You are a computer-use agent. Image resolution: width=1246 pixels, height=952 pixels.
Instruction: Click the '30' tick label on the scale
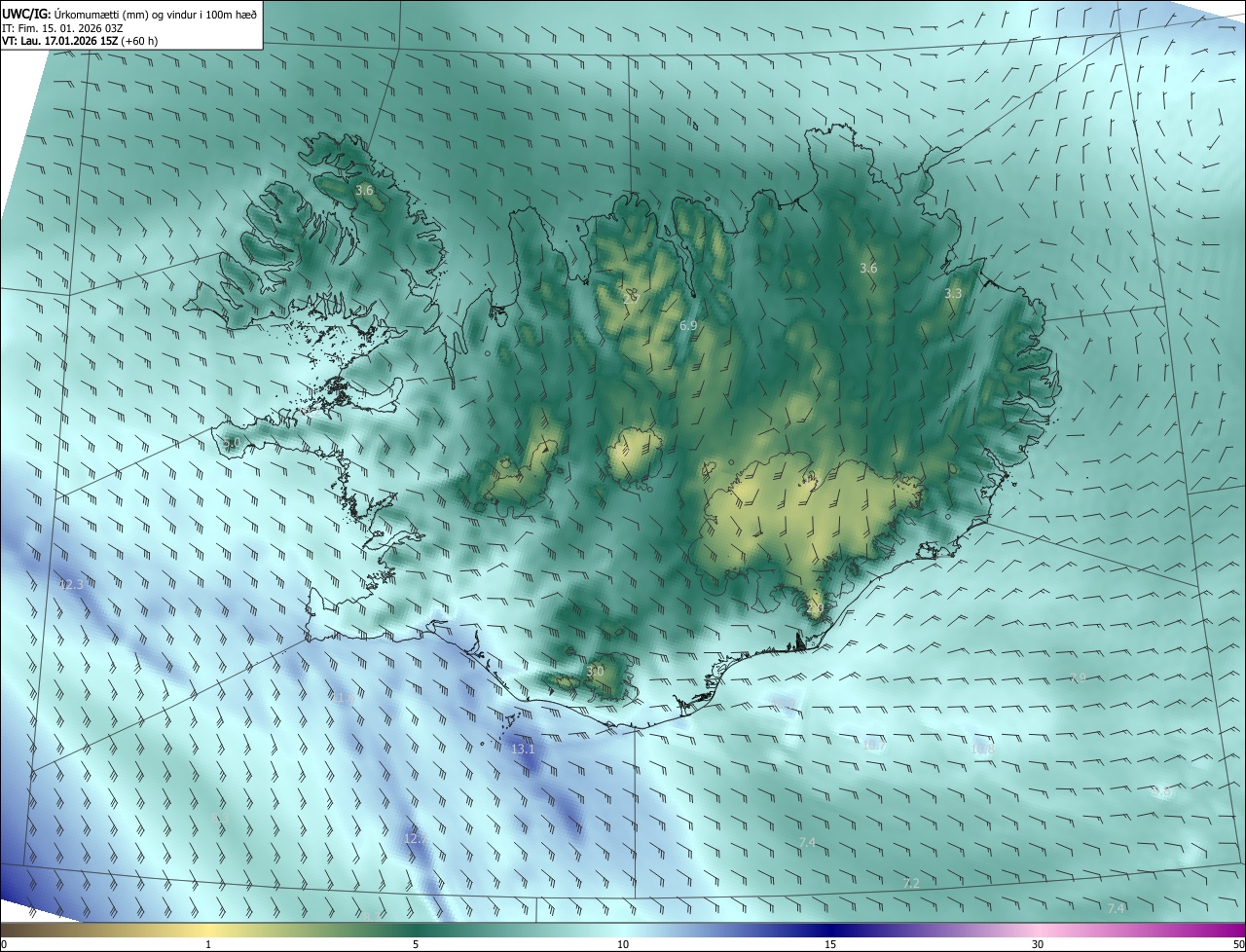1038,944
